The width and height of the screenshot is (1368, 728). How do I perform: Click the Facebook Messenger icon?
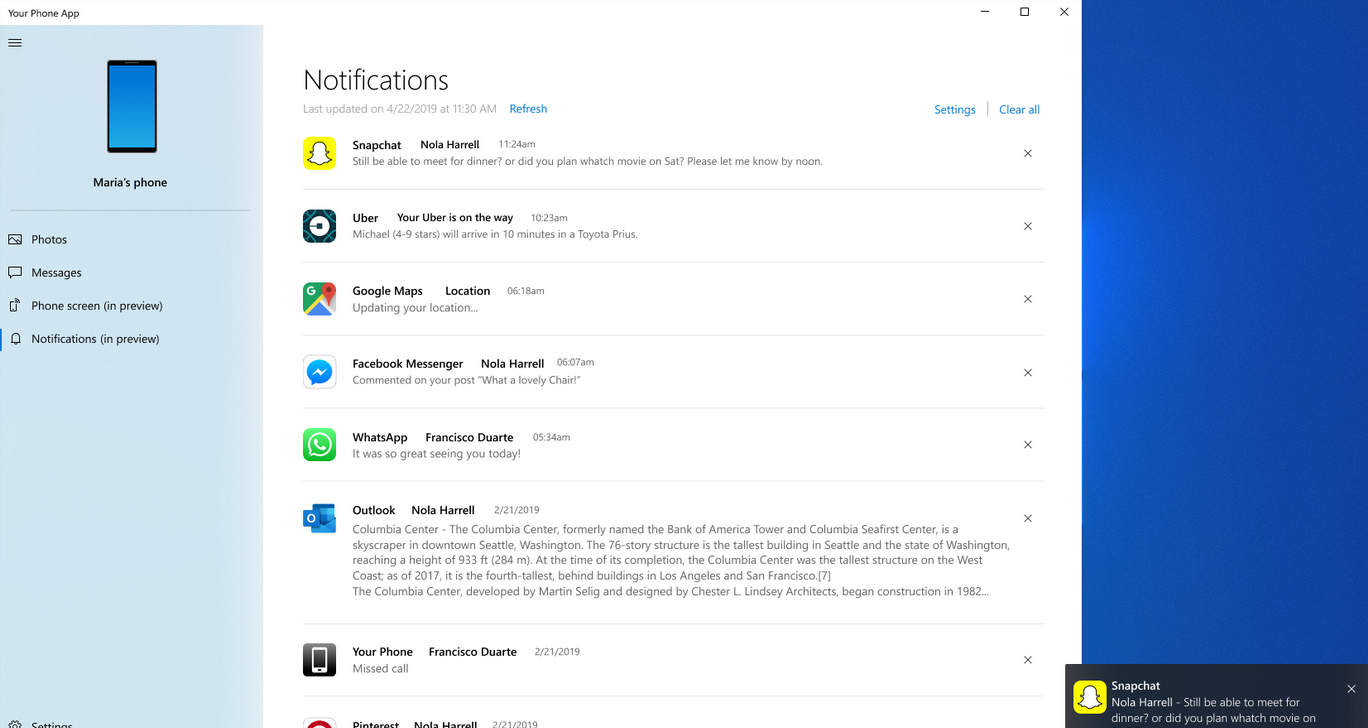(x=319, y=372)
